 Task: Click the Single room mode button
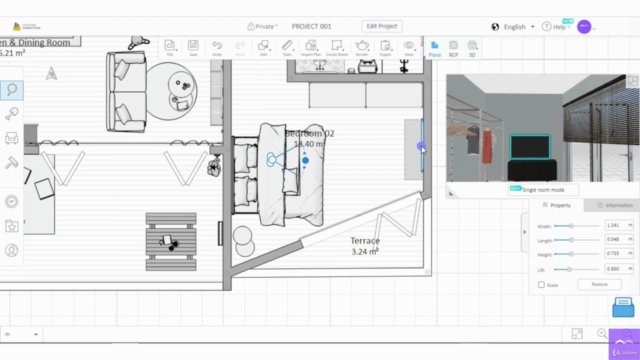(x=543, y=190)
